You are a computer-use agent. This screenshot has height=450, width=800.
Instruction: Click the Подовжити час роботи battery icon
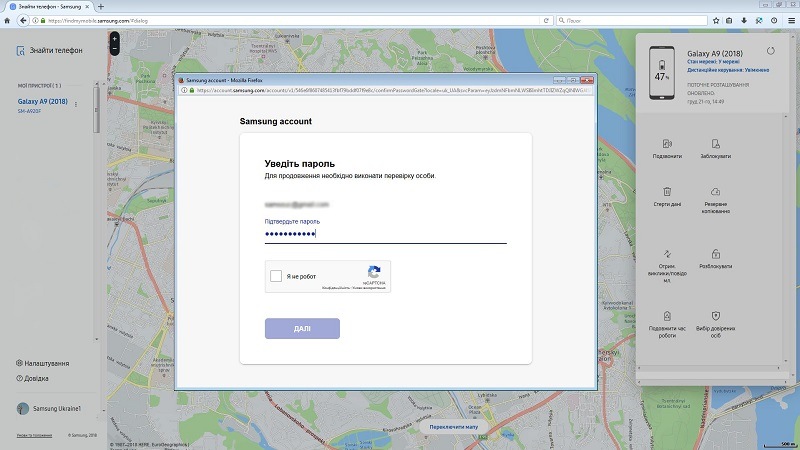tap(667, 316)
